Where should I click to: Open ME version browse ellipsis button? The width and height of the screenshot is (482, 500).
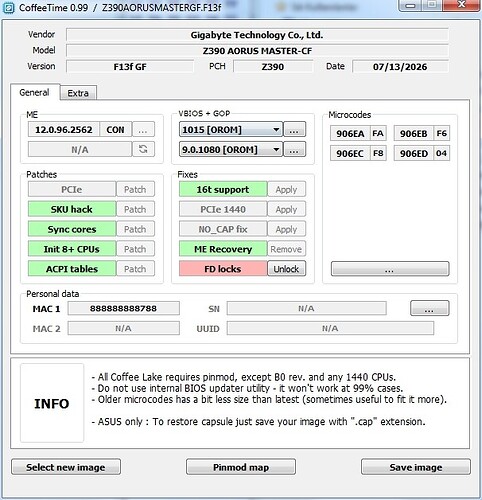click(143, 129)
